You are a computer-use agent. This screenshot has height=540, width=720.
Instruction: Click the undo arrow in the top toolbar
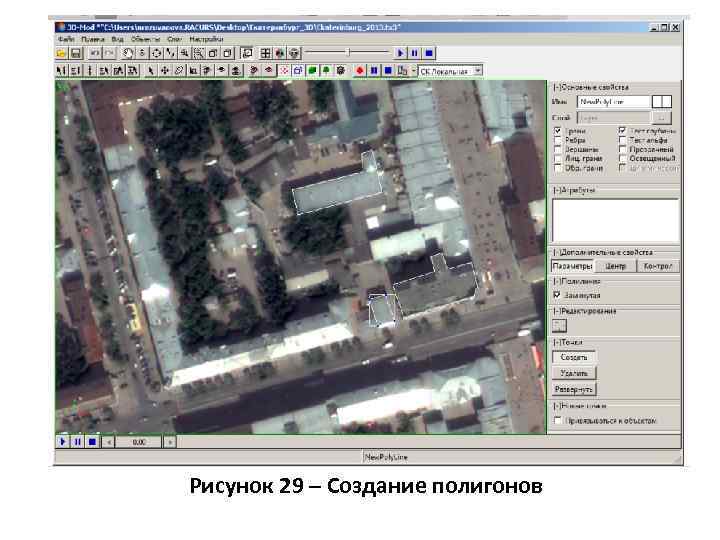click(x=95, y=53)
